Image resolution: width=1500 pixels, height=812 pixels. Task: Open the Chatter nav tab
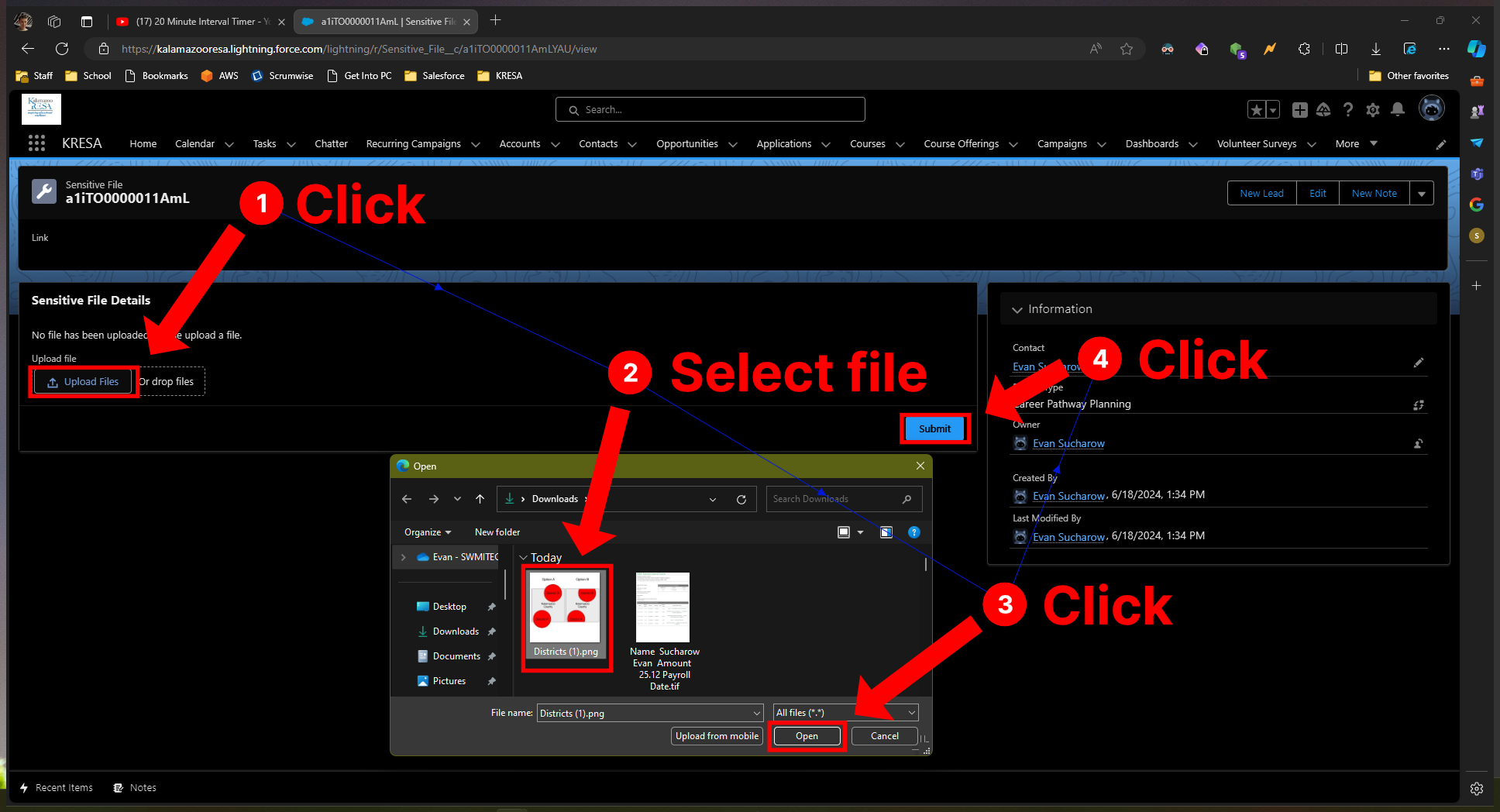pos(331,144)
